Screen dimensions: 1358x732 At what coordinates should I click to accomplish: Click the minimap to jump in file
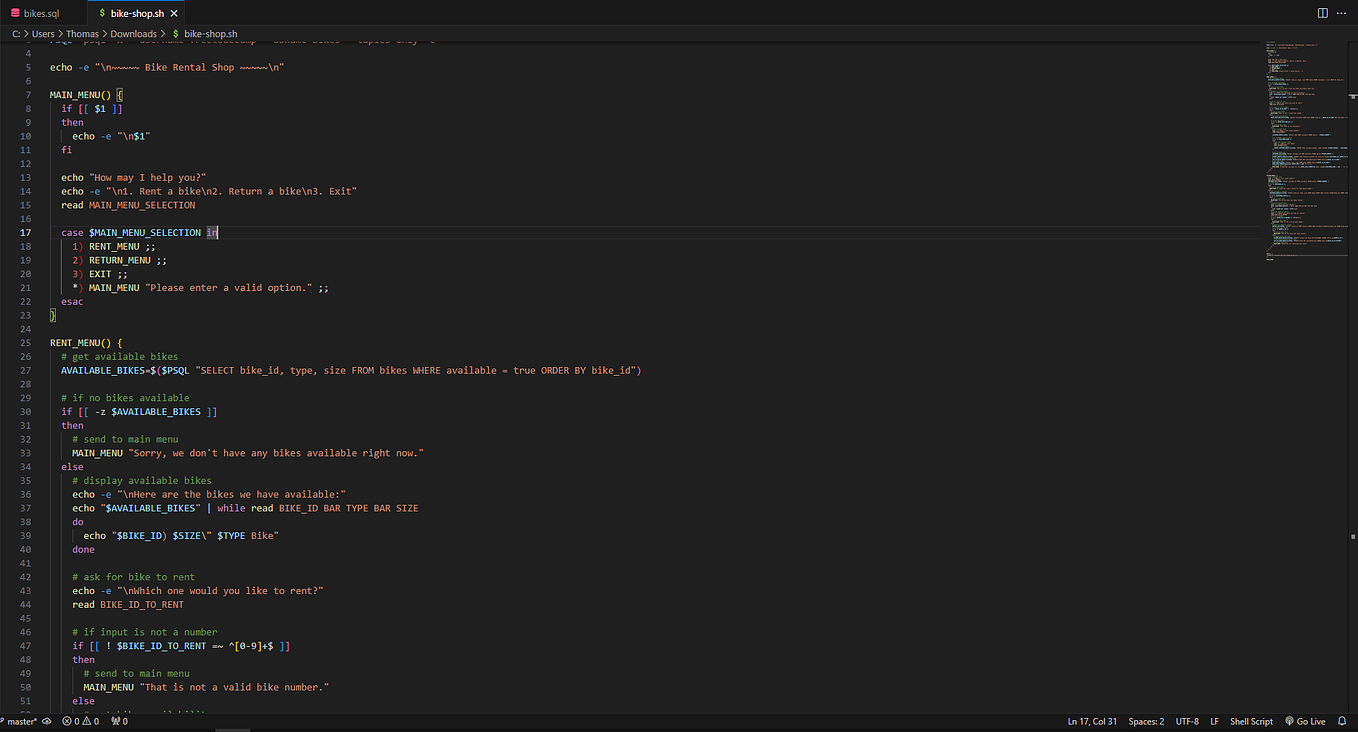pyautogui.click(x=1300, y=150)
